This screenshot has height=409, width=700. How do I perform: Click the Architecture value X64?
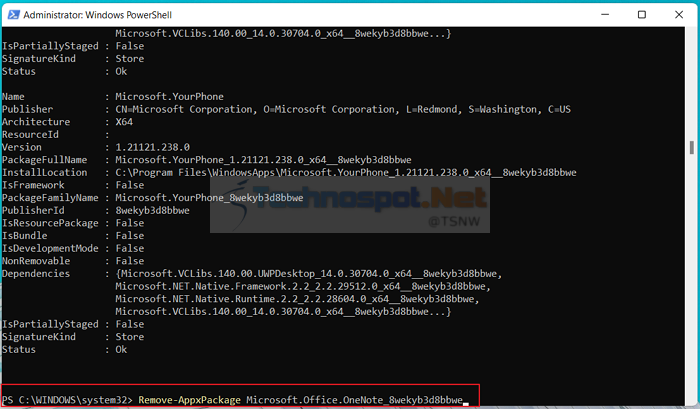pos(124,122)
